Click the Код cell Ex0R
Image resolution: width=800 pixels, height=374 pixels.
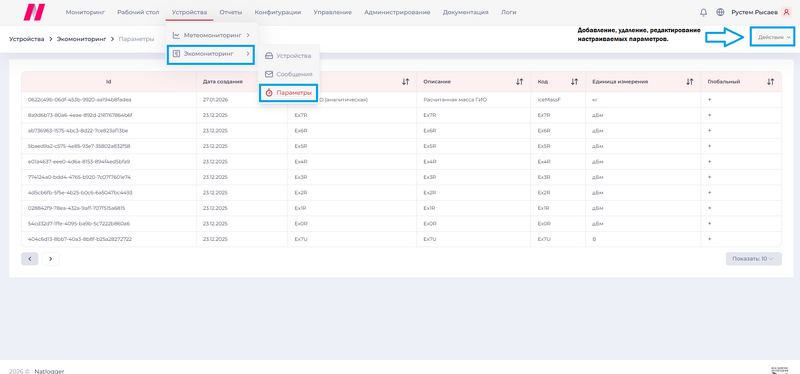pyautogui.click(x=544, y=223)
